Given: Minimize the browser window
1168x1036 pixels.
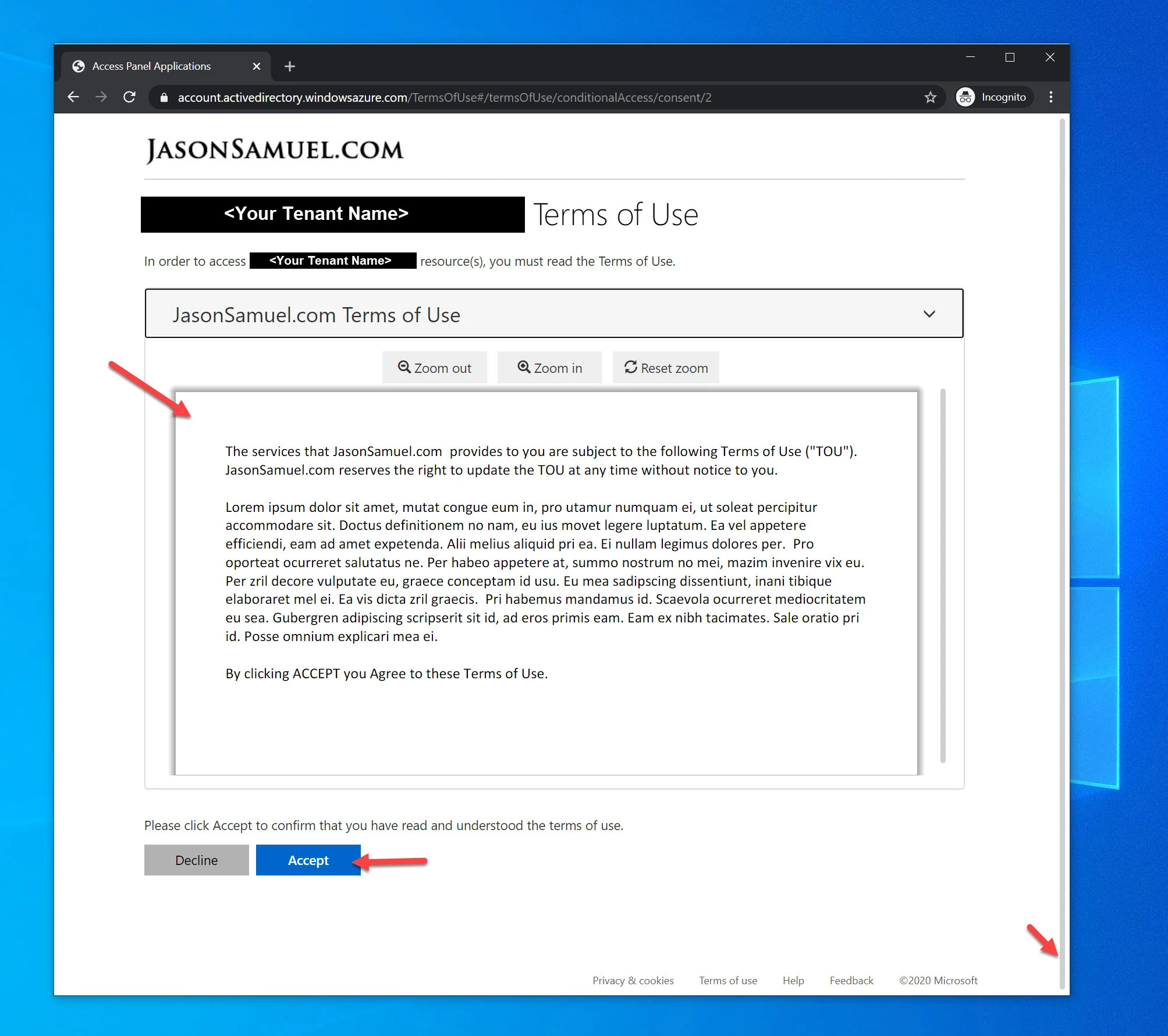Looking at the screenshot, I should click(970, 57).
